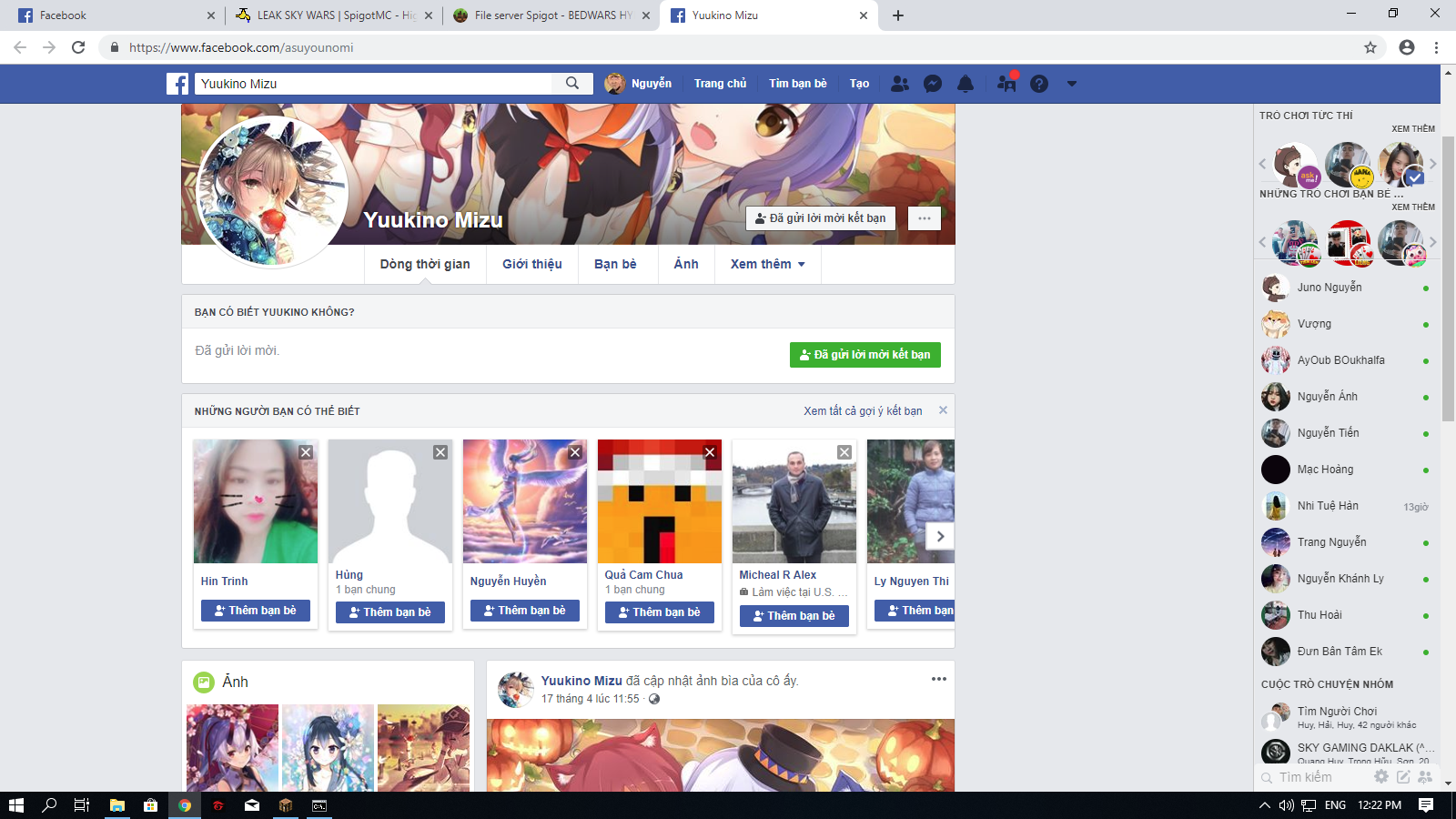The height and width of the screenshot is (819, 1456).
Task: Open the Windows Start menu
Action: [x=16, y=805]
